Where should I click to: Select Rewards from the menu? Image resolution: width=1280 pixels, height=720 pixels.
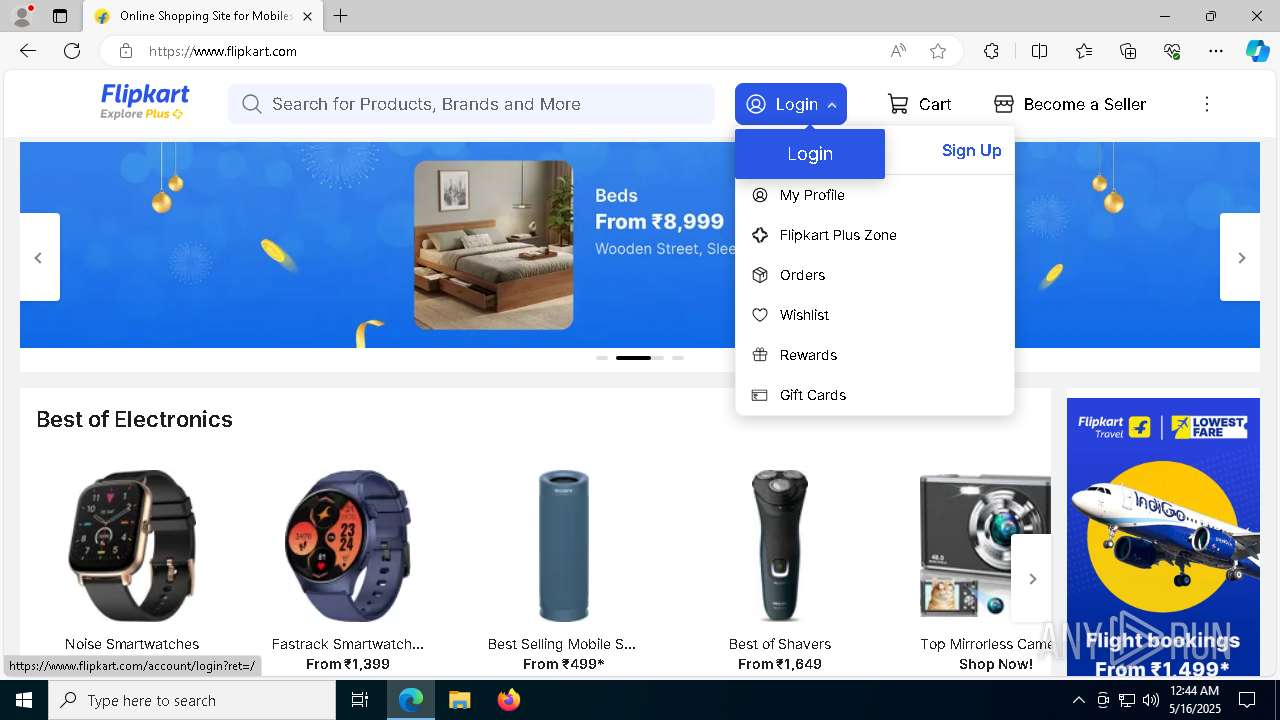[x=874, y=355]
